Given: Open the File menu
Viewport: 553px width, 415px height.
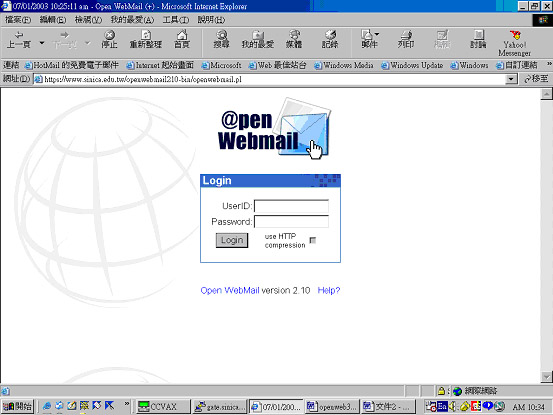Looking at the screenshot, I should tap(18, 20).
